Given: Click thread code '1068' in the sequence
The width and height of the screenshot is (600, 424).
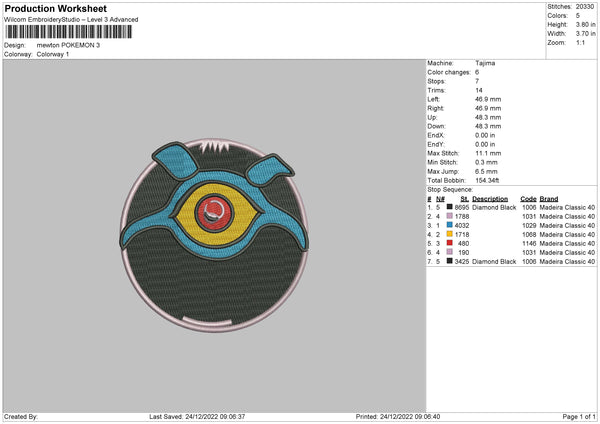Looking at the screenshot, I should 529,235.
